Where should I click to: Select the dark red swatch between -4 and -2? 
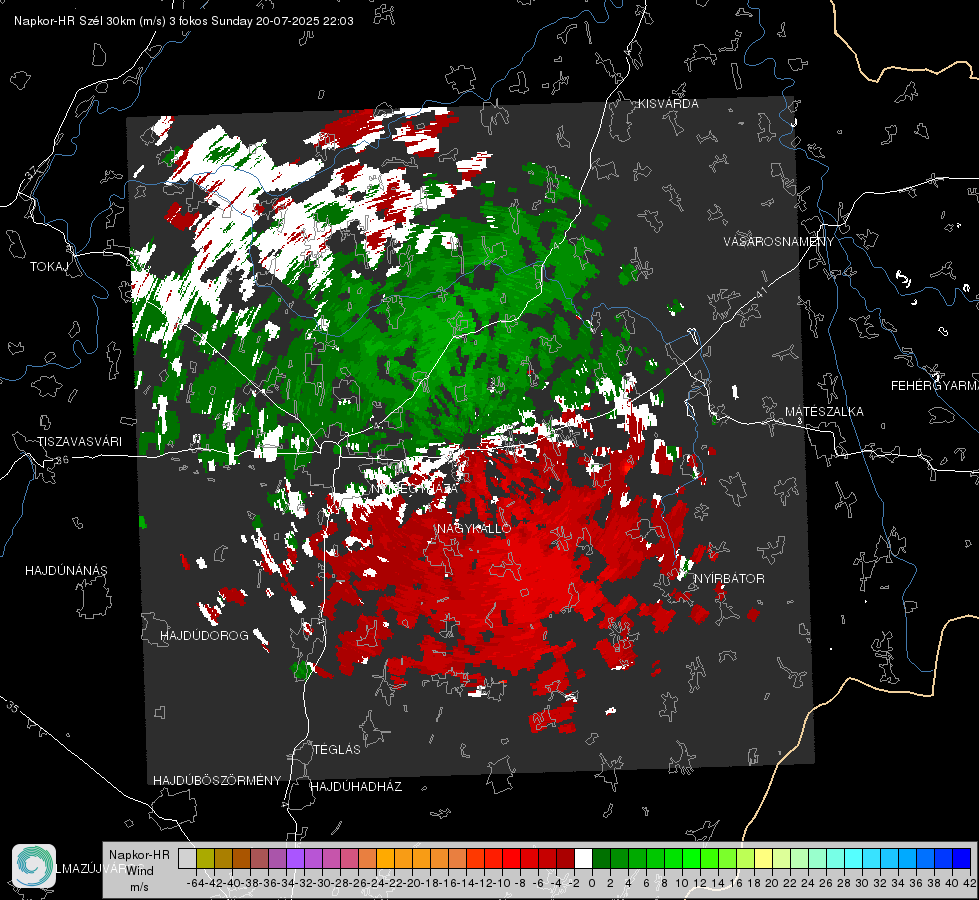565,858
